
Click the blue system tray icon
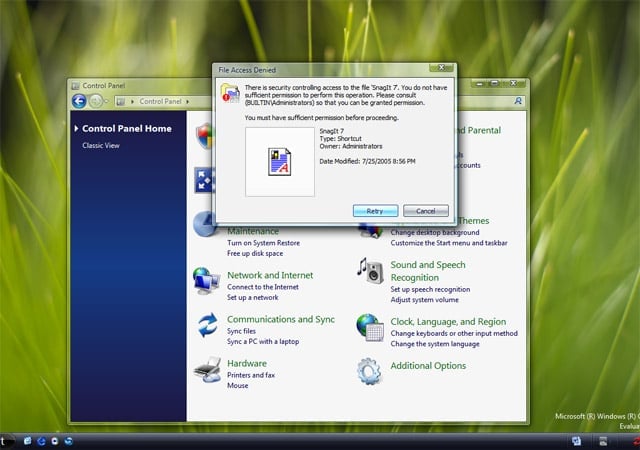(576, 441)
